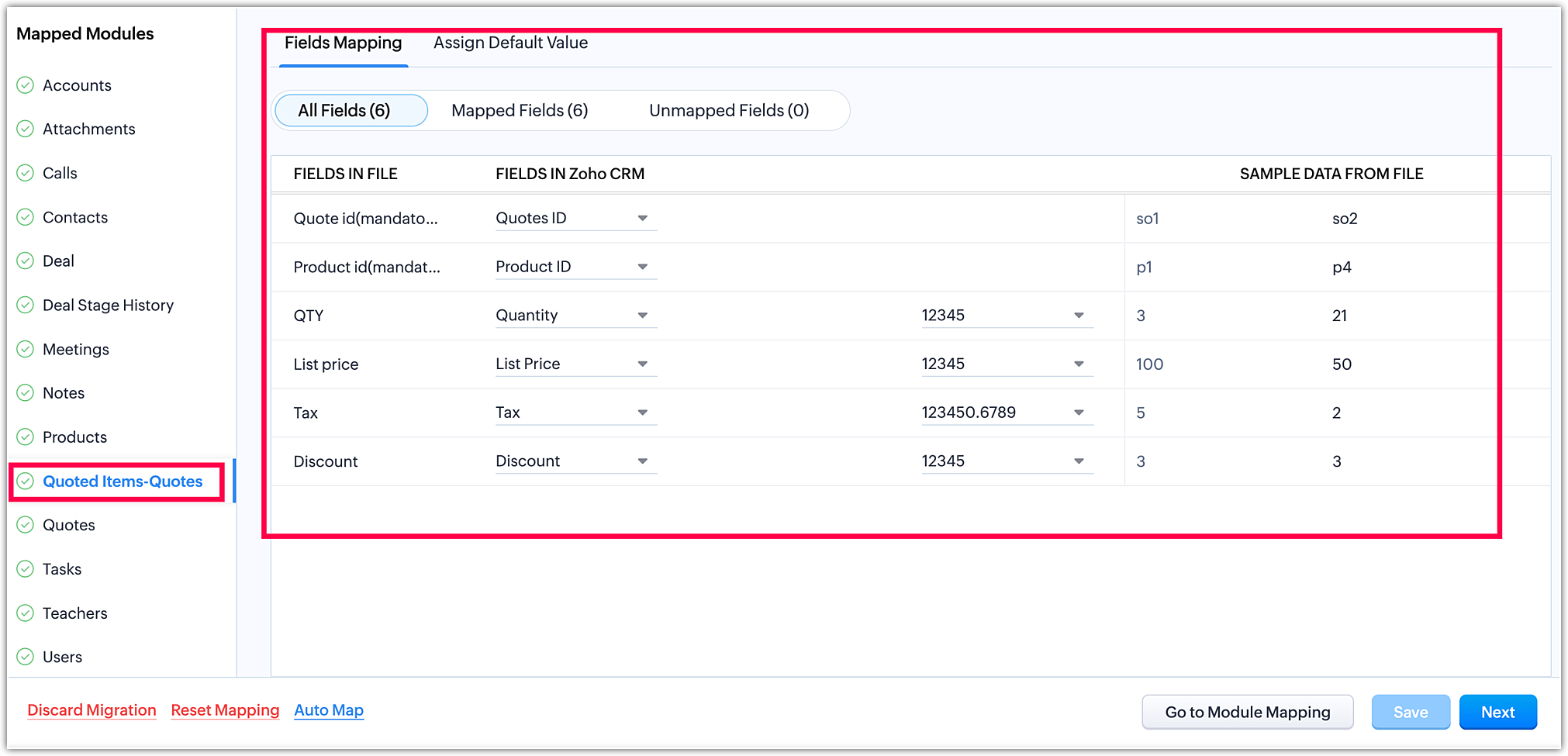The height and width of the screenshot is (756, 1568).
Task: Click the checkmark icon next to Products
Action: point(26,437)
